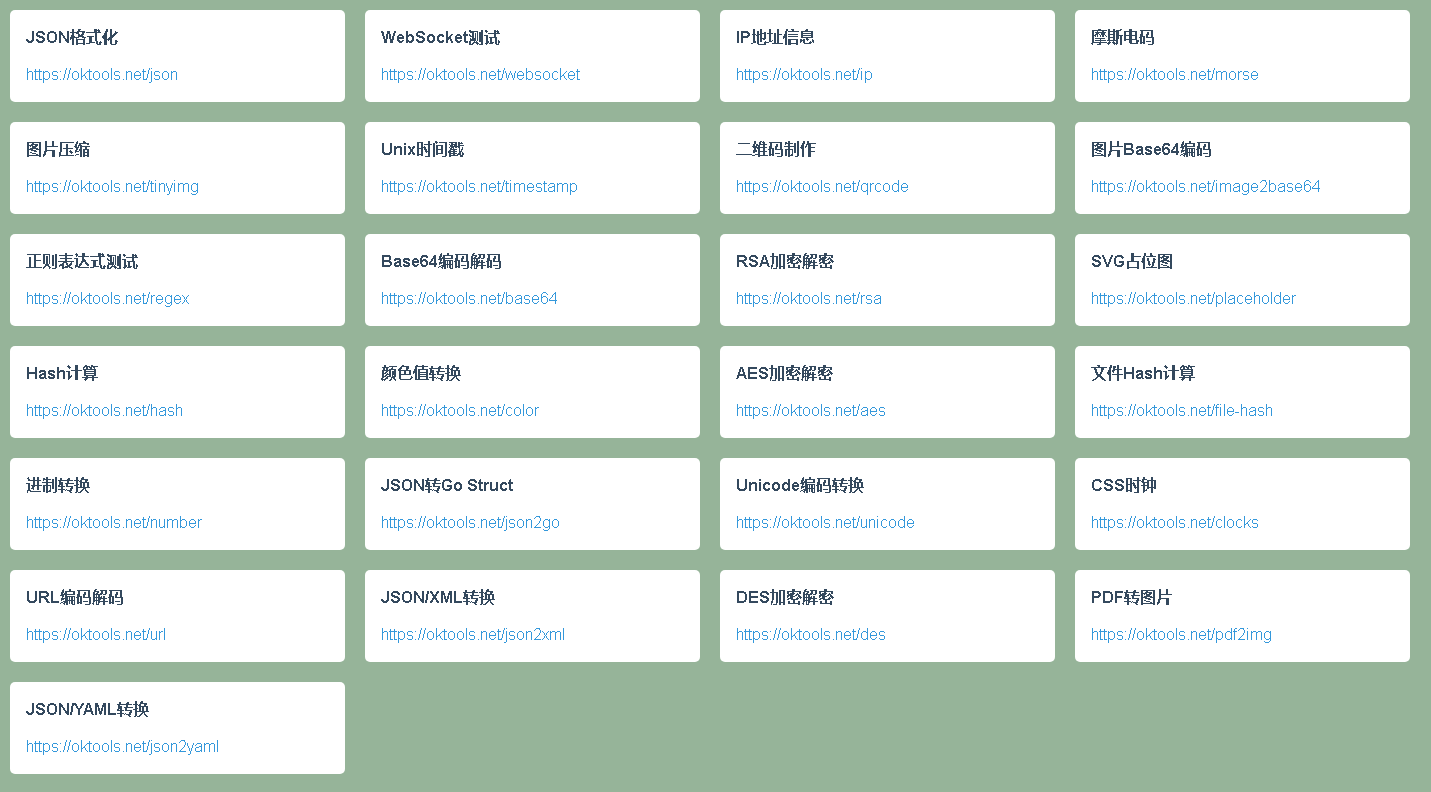Visit the 正则表达式测试 page

107,298
